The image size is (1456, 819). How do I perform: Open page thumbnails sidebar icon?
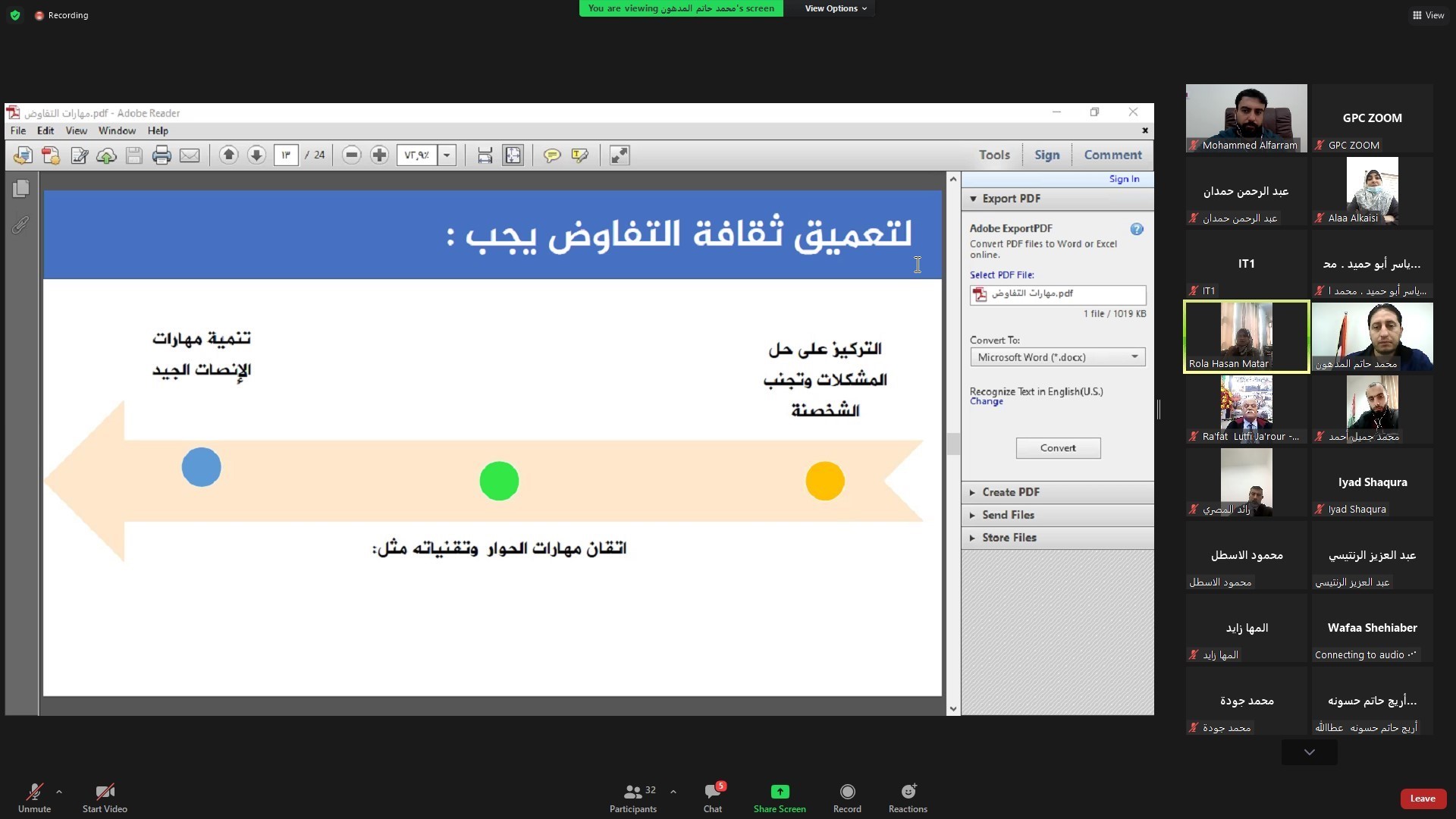pyautogui.click(x=21, y=188)
